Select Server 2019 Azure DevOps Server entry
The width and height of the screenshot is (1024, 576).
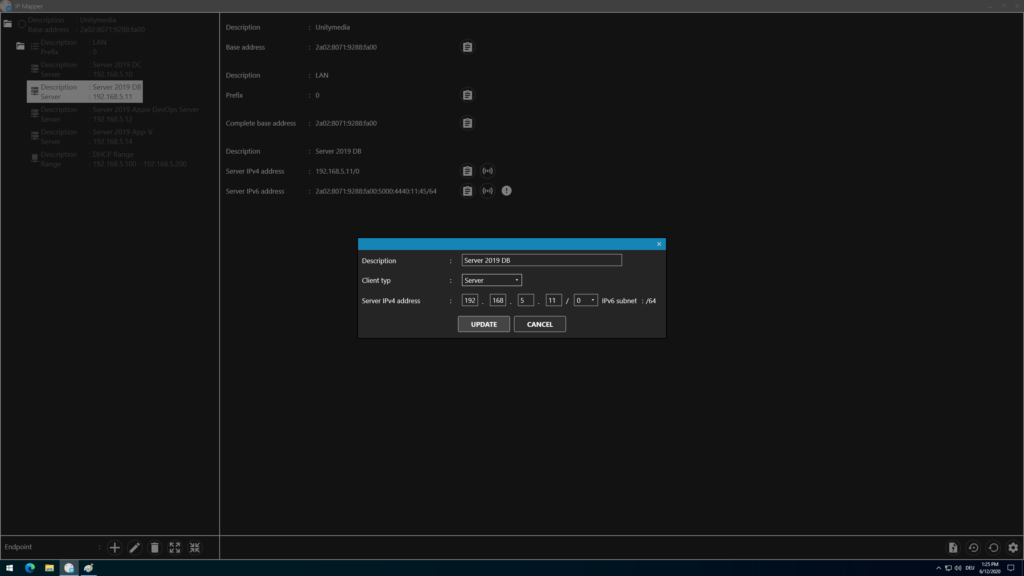click(x=114, y=114)
